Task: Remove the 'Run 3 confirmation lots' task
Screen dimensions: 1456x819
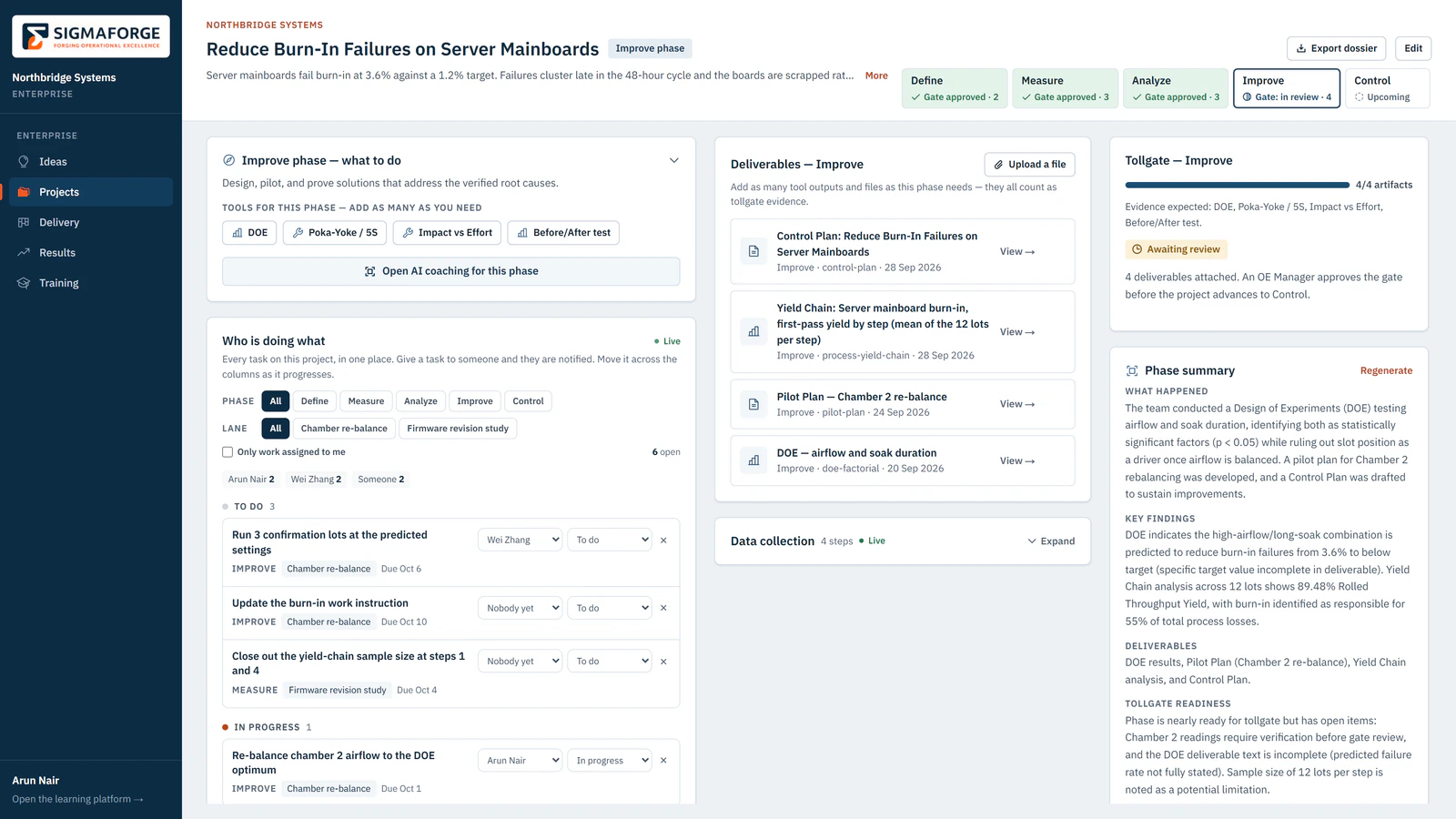Action: click(x=663, y=541)
